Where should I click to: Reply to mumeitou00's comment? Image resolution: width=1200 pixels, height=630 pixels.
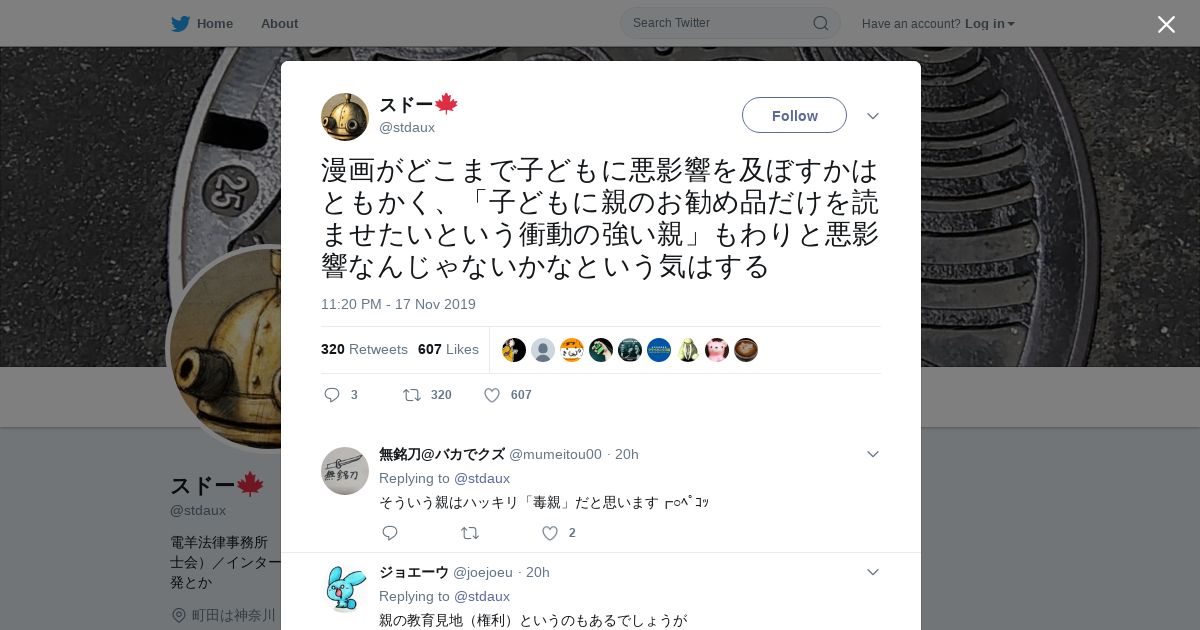click(x=390, y=533)
